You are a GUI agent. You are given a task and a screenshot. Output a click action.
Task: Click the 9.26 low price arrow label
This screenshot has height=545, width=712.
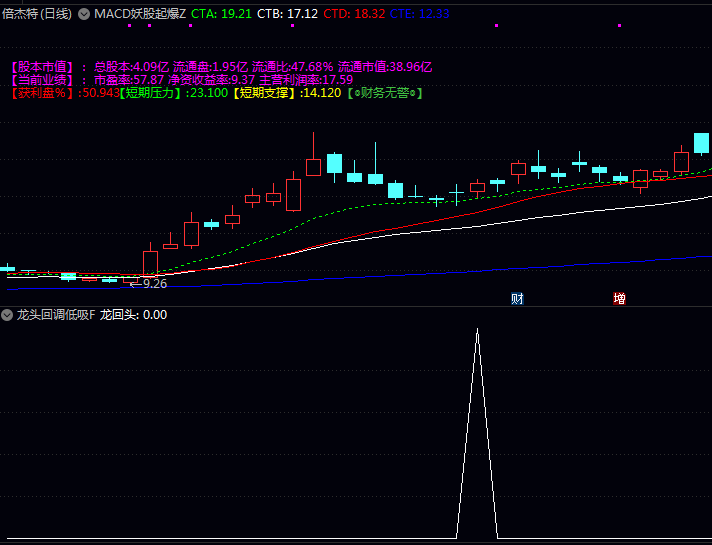click(x=150, y=284)
